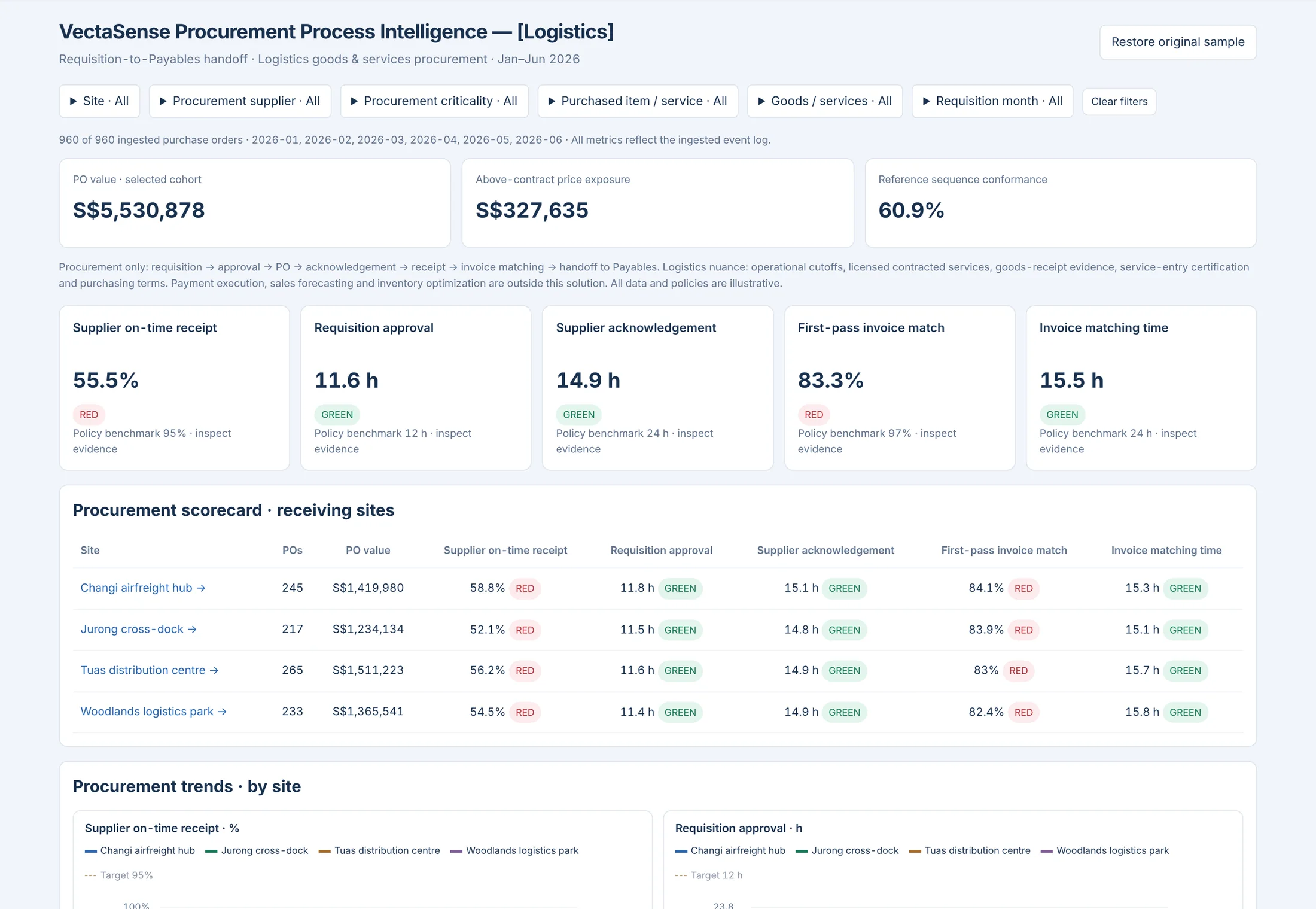Click the POs column header

coord(293,550)
